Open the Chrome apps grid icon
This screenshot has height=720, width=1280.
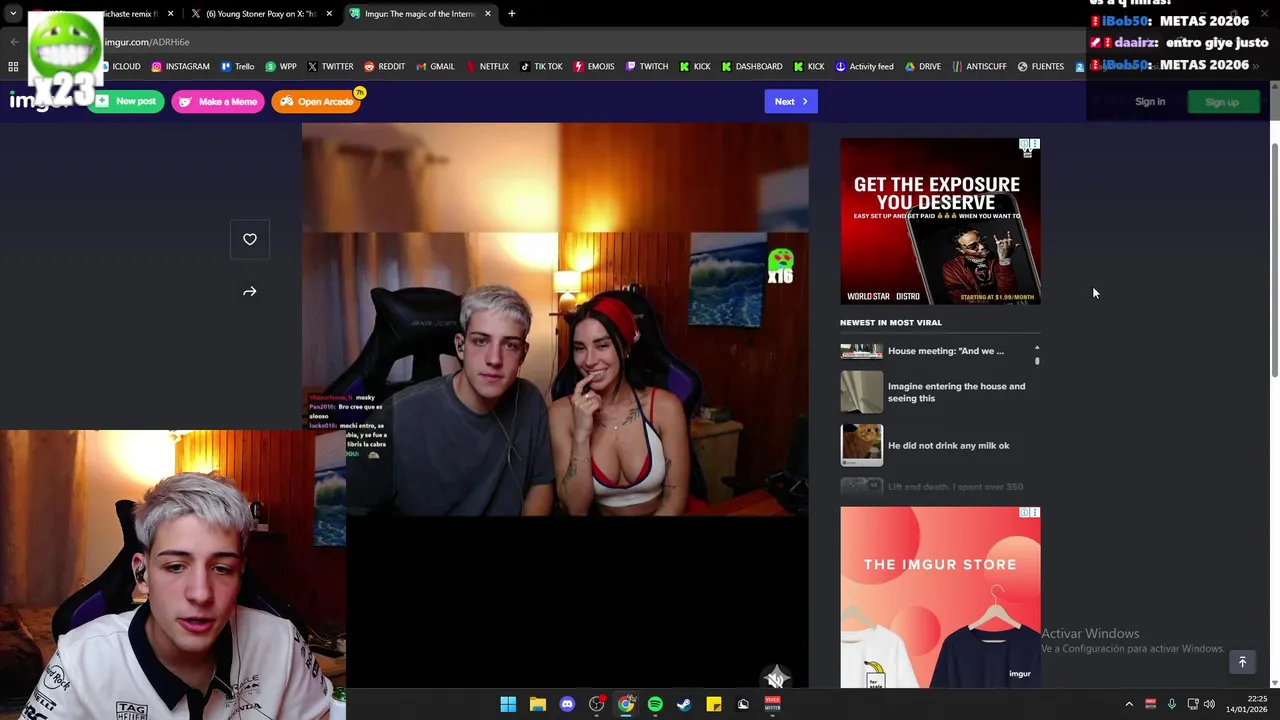click(x=13, y=67)
